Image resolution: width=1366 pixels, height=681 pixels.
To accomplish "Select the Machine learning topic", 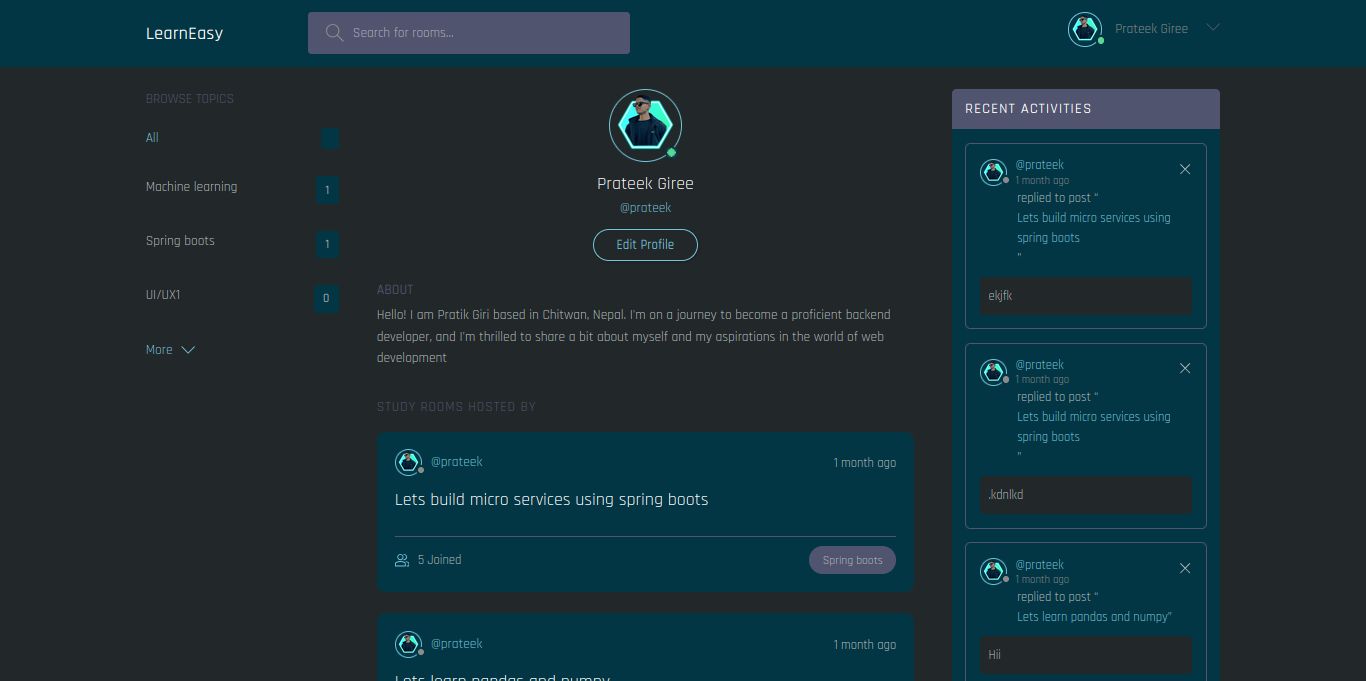I will 191,187.
